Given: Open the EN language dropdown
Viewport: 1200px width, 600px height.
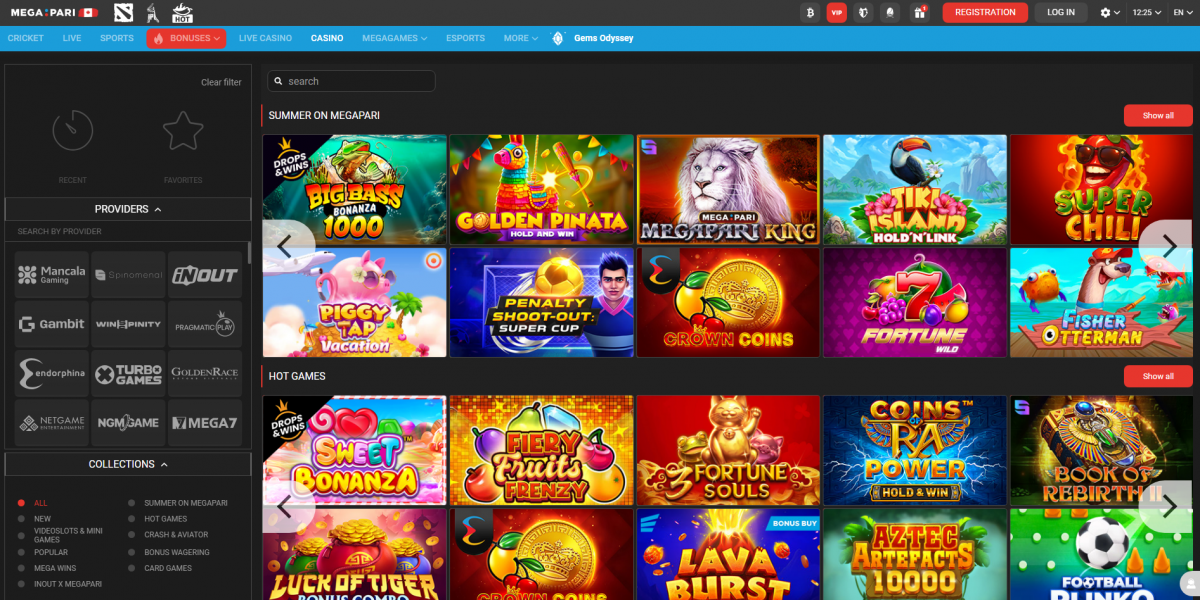Looking at the screenshot, I should (1183, 12).
